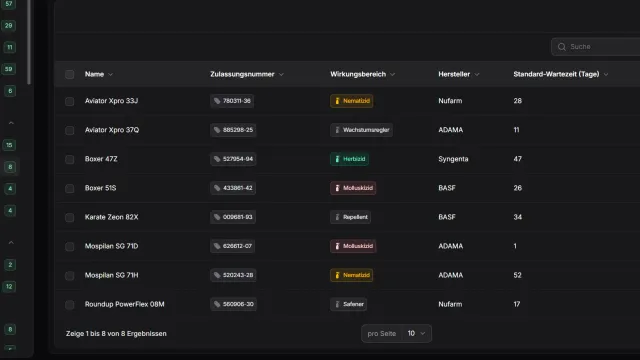Focus the Suche search field

click(x=596, y=47)
